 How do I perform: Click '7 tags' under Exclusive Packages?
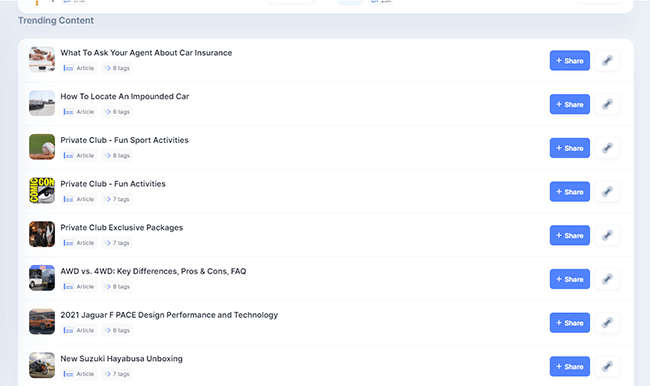[x=117, y=243]
